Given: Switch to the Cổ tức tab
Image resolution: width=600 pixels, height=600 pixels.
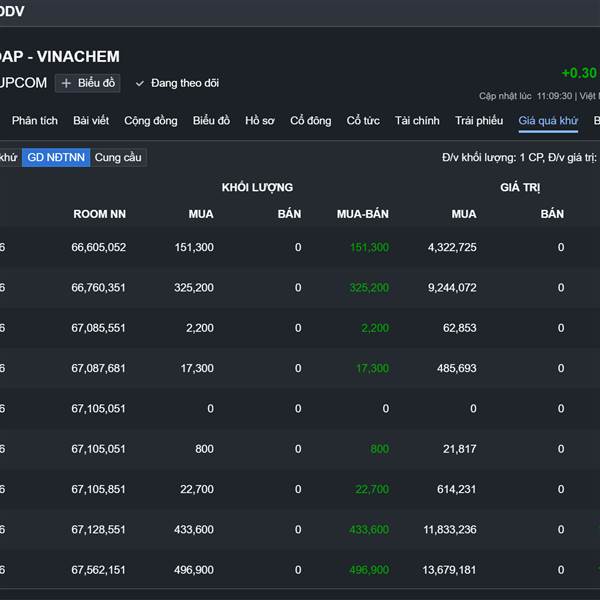Looking at the screenshot, I should coord(363,121).
